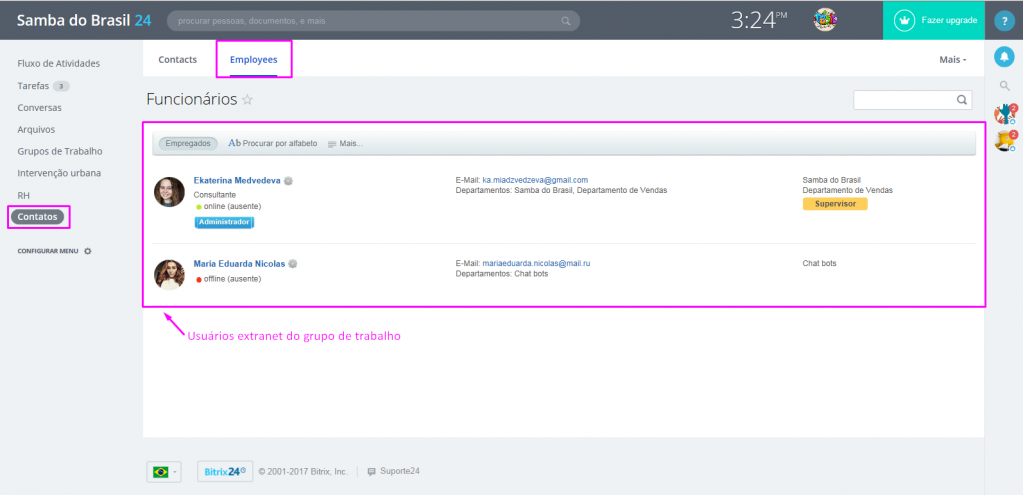
Task: Open Tarefas in sidebar
Action: coord(33,85)
